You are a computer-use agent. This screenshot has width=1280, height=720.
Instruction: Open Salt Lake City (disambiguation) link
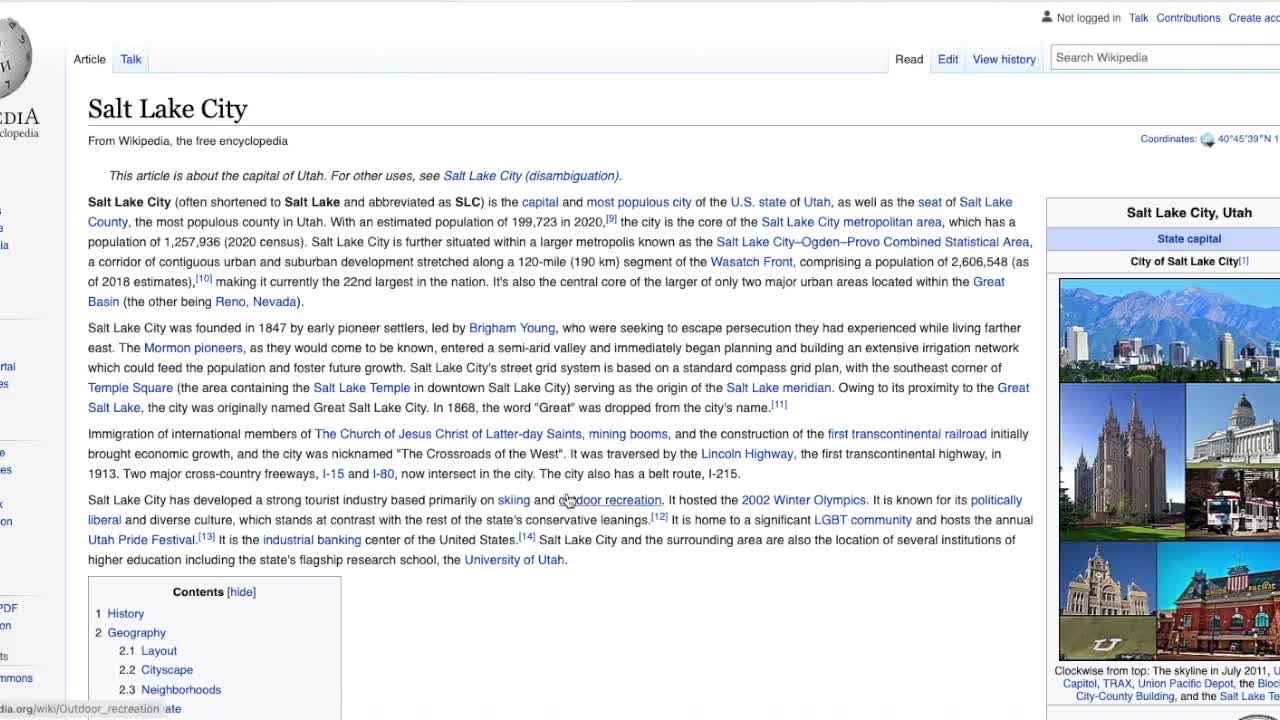tap(531, 176)
